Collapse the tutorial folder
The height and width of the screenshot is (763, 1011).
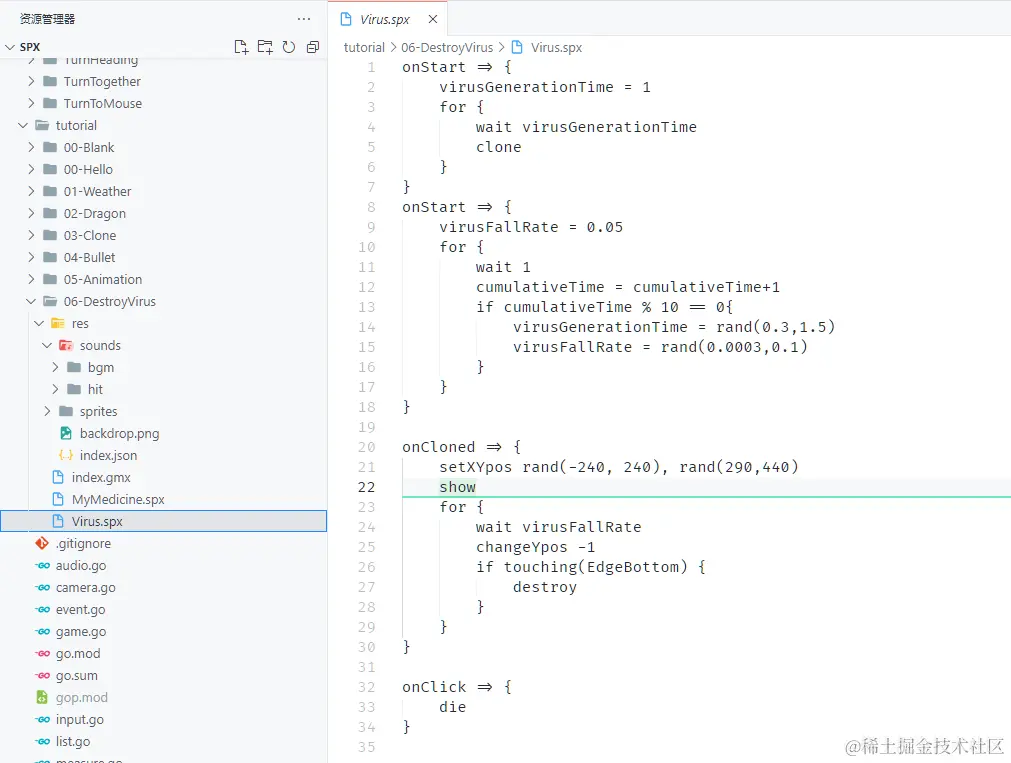tap(23, 125)
